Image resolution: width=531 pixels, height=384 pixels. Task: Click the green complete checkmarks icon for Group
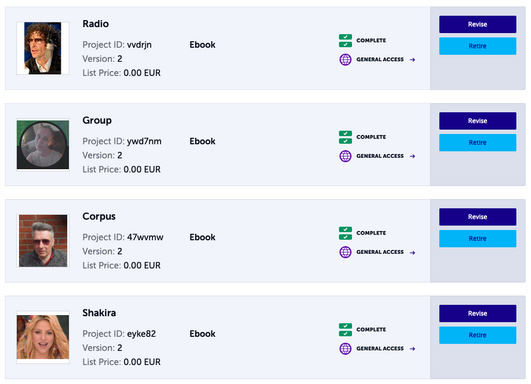tap(345, 137)
